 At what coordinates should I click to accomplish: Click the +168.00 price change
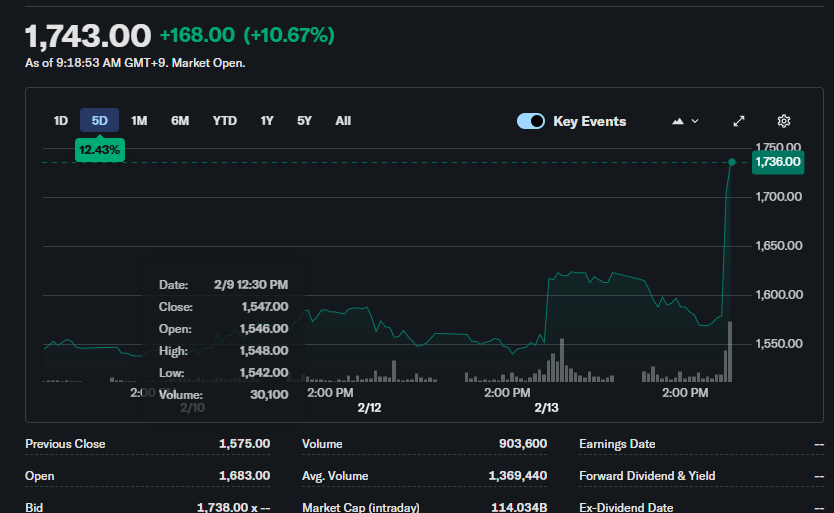197,35
